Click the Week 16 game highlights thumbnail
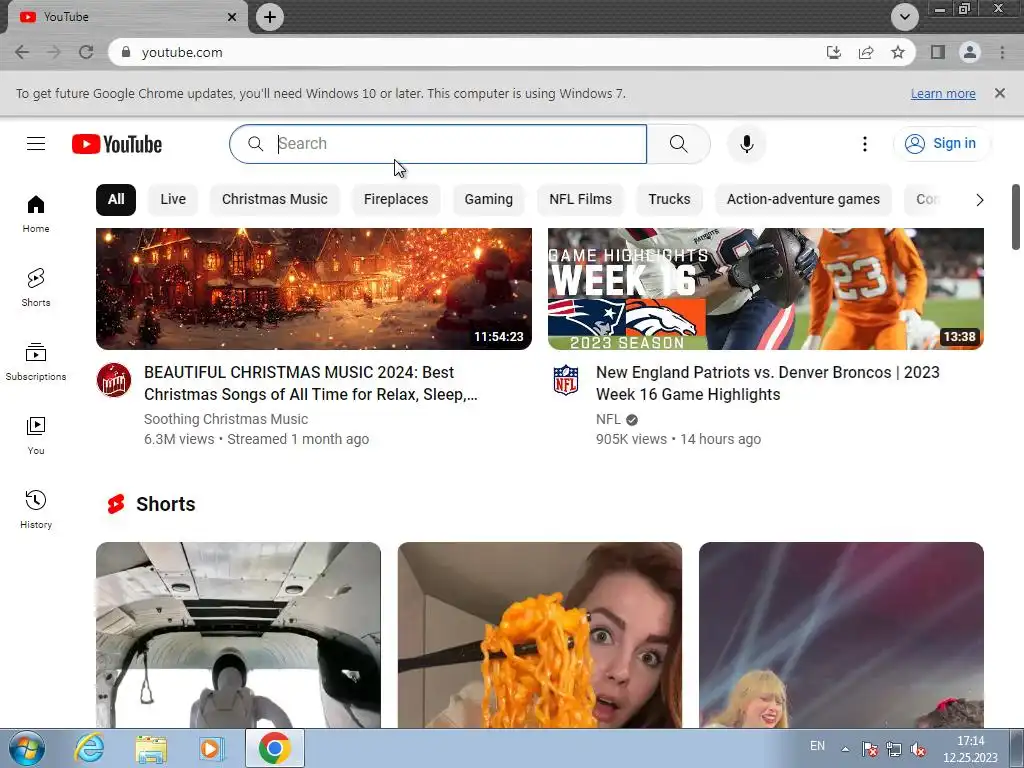Viewport: 1024px width, 768px height. click(765, 289)
